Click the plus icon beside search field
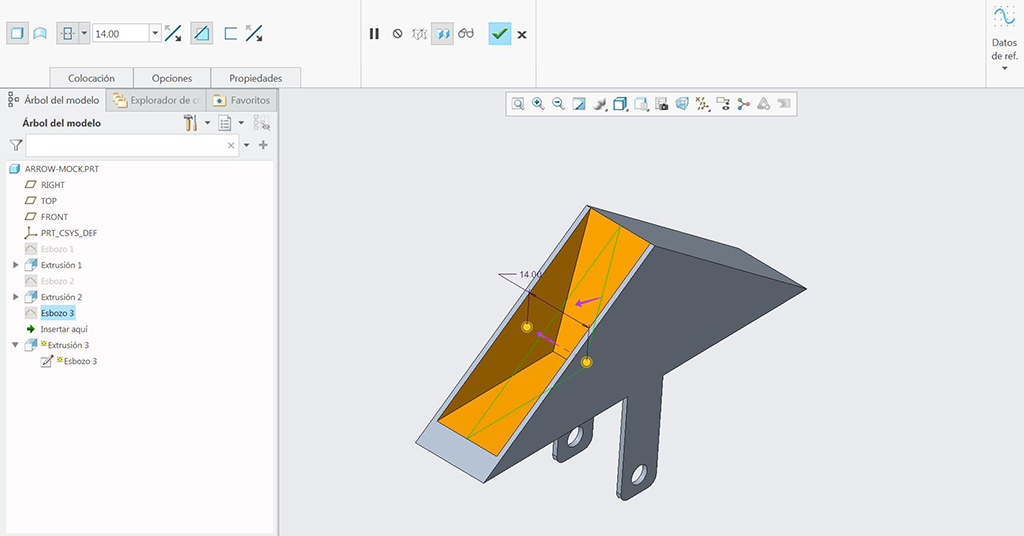1024x536 pixels. tap(263, 145)
